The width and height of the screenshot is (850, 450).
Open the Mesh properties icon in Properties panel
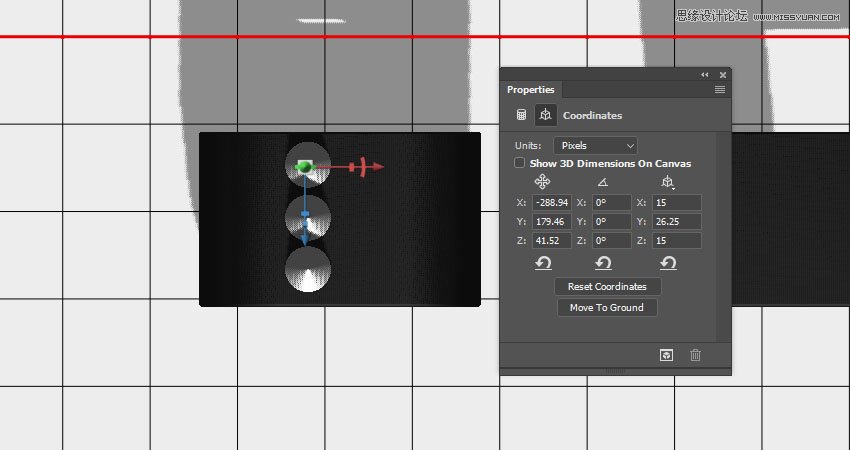pyautogui.click(x=521, y=115)
